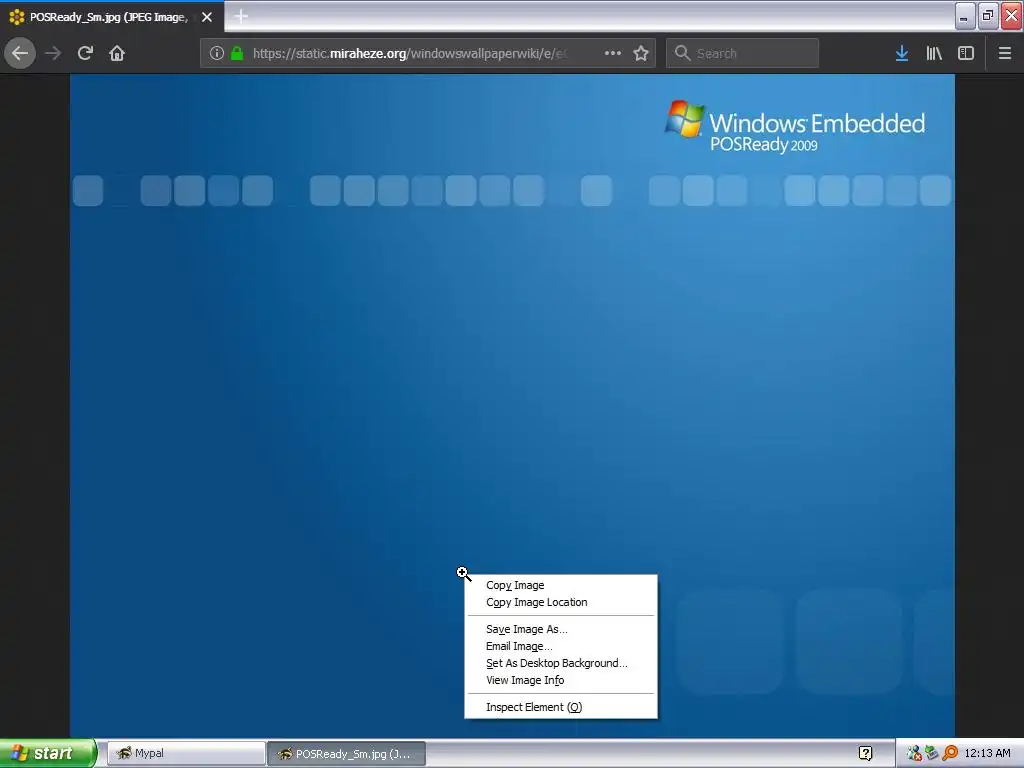Viewport: 1024px width, 768px height.
Task: Choose Set As Desktop Background…
Action: coord(561,664)
